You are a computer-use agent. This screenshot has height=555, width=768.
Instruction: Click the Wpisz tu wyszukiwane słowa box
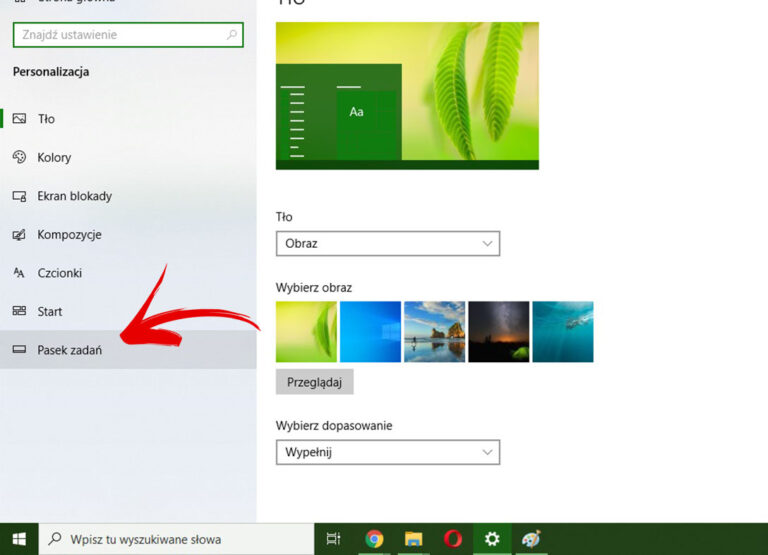(176, 539)
